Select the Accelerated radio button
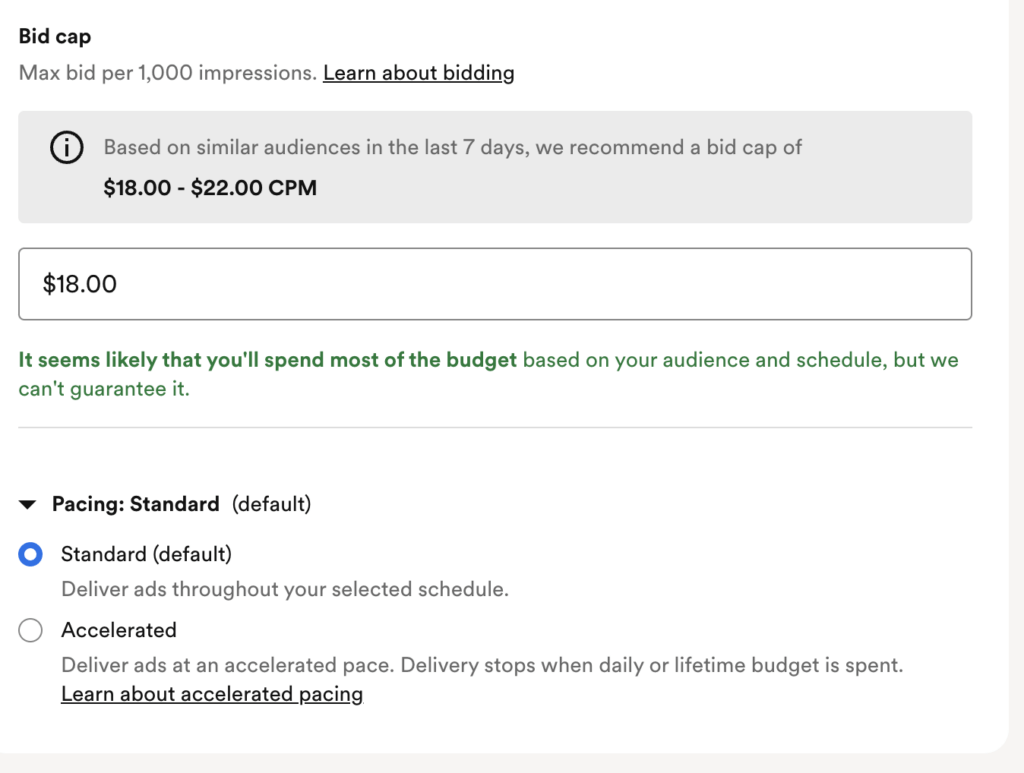The image size is (1024, 773). tap(30, 630)
